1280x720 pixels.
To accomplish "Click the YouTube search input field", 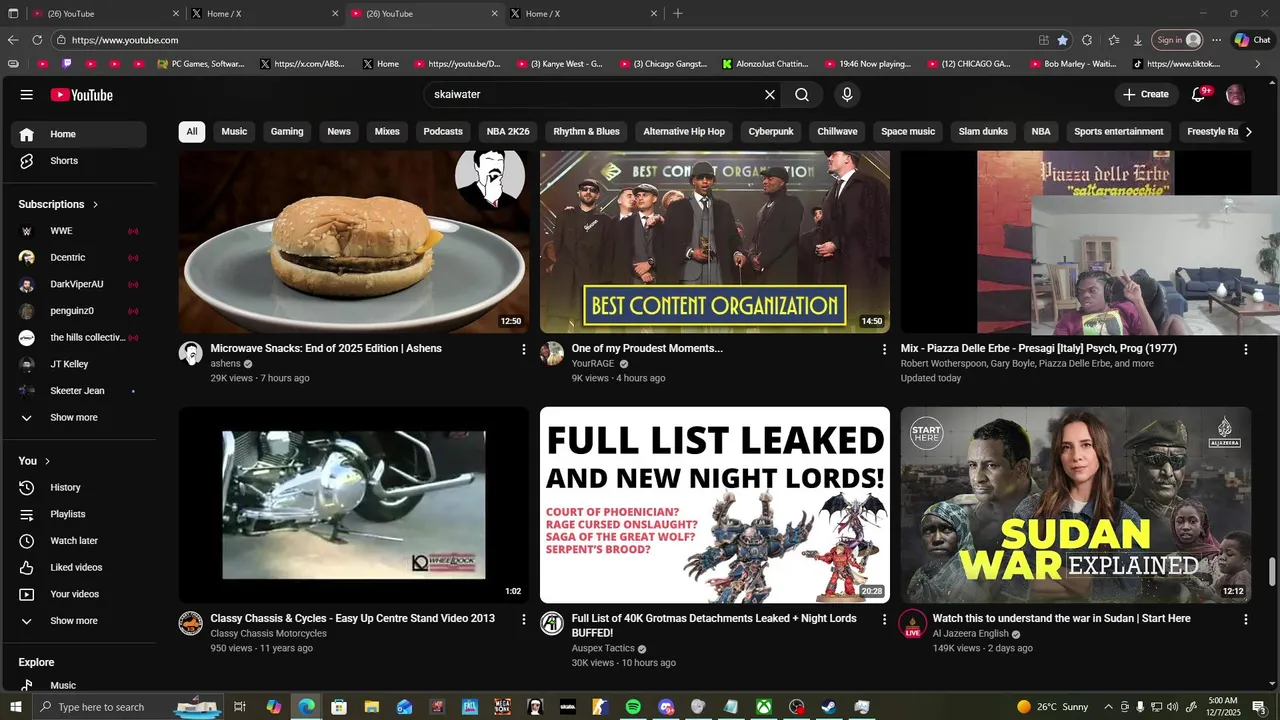I will (594, 95).
